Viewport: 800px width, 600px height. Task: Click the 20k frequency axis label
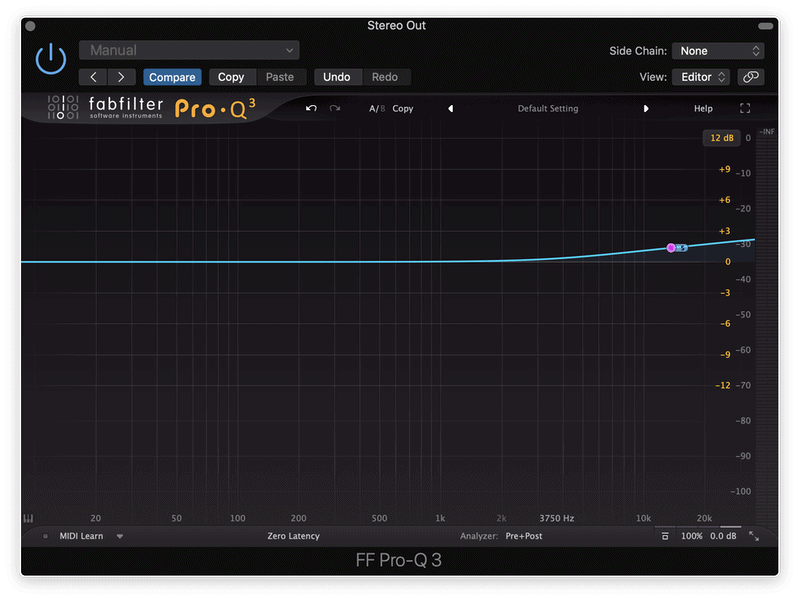tap(704, 518)
